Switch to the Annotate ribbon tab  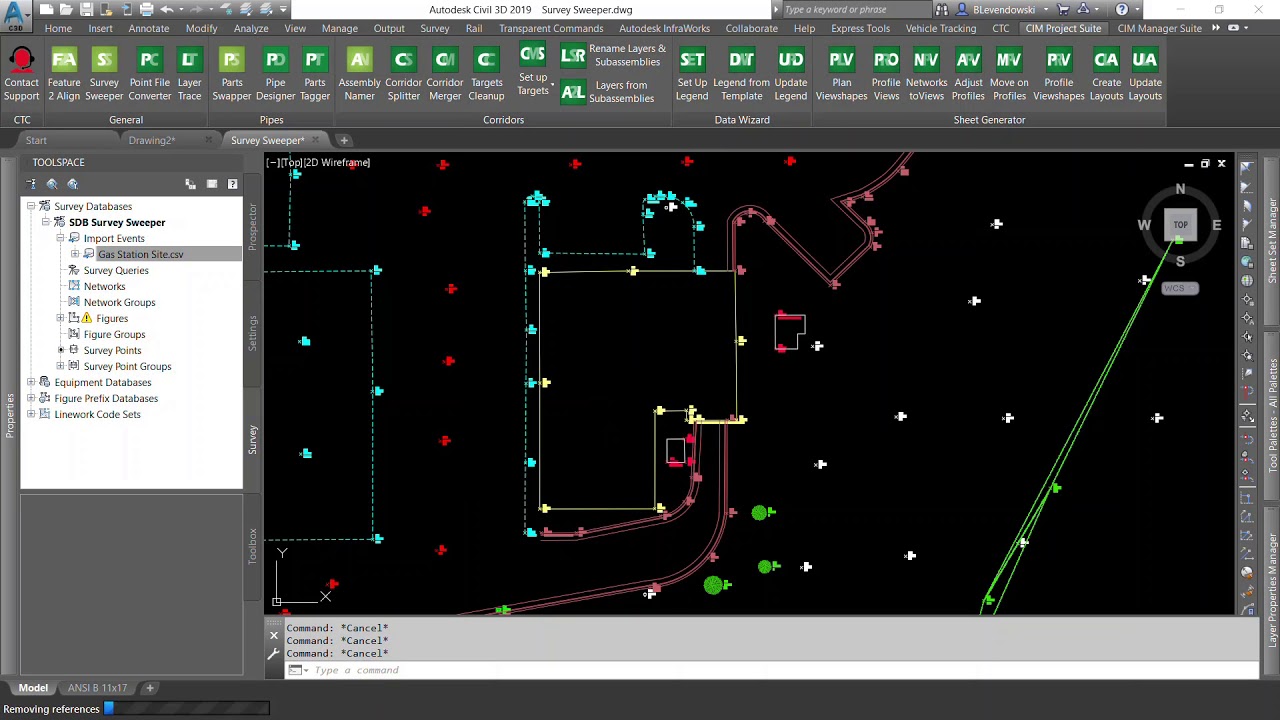[148, 28]
